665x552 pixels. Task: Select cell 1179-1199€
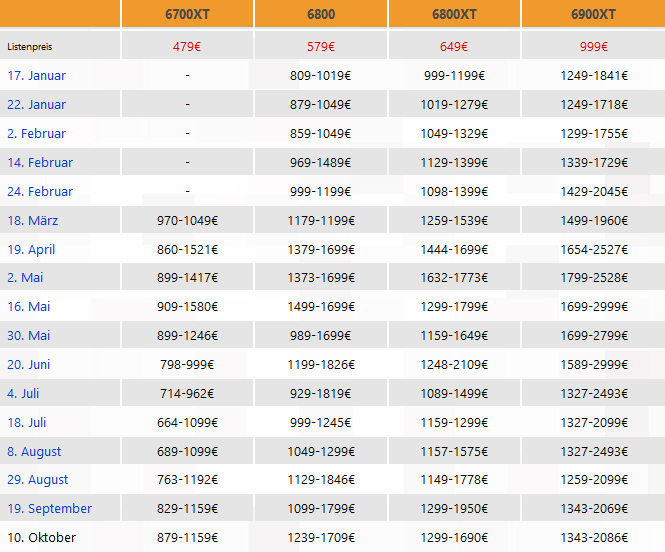tap(321, 220)
